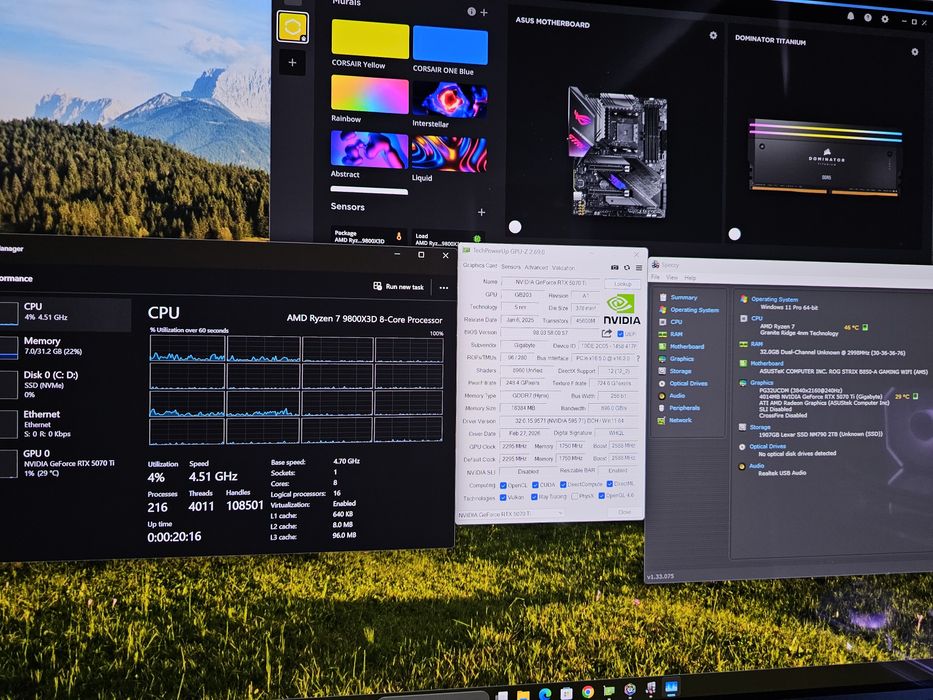This screenshot has height=700, width=933.
Task: Open Microsoft Edge from the taskbar
Action: coord(544,693)
